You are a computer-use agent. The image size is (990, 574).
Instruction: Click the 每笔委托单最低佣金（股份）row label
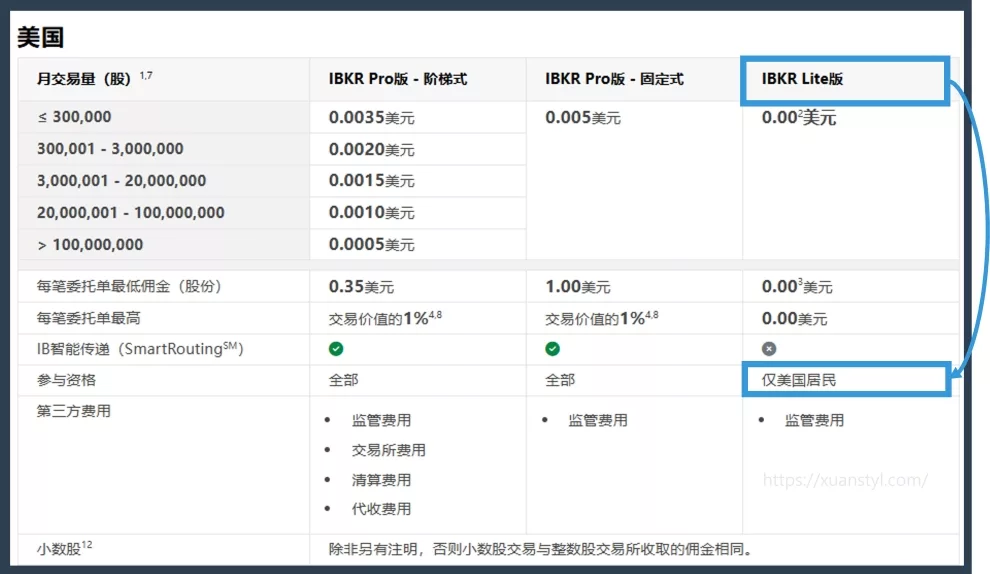coord(129,286)
